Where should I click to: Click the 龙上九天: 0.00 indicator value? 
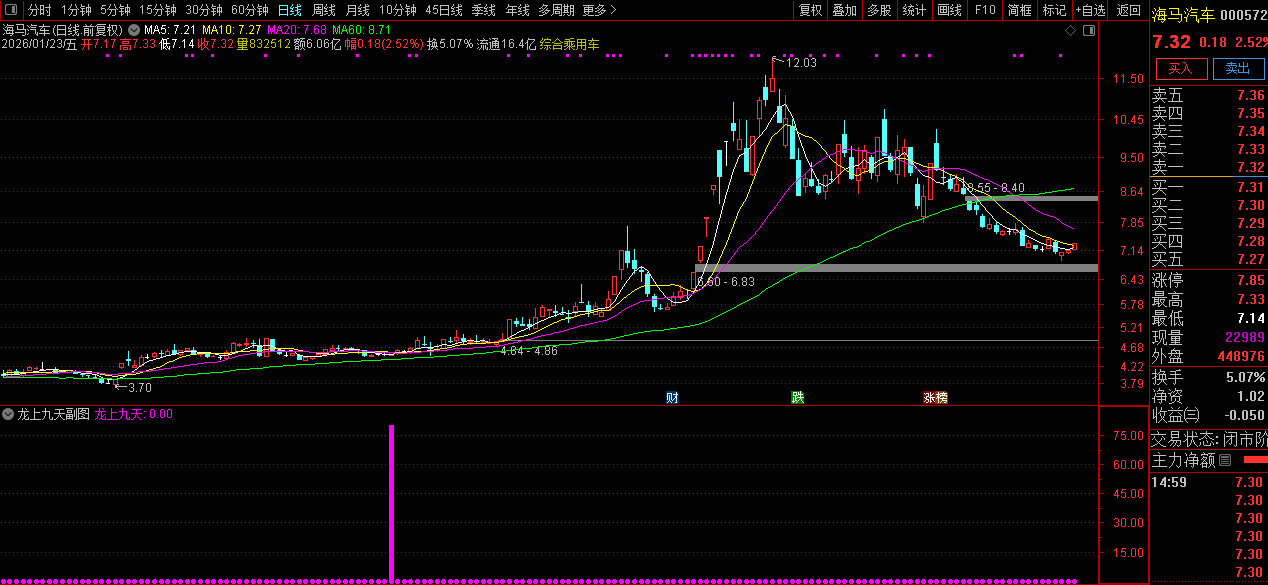coord(133,413)
